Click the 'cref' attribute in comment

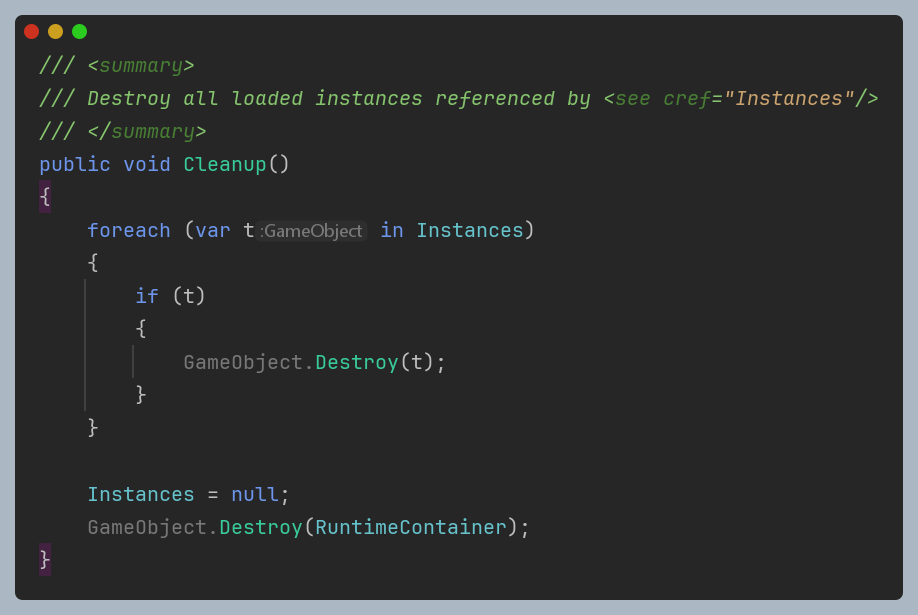click(x=687, y=98)
